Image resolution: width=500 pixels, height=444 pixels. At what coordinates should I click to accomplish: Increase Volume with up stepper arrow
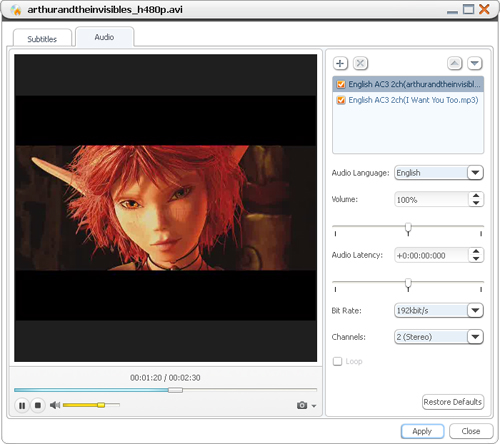point(476,196)
